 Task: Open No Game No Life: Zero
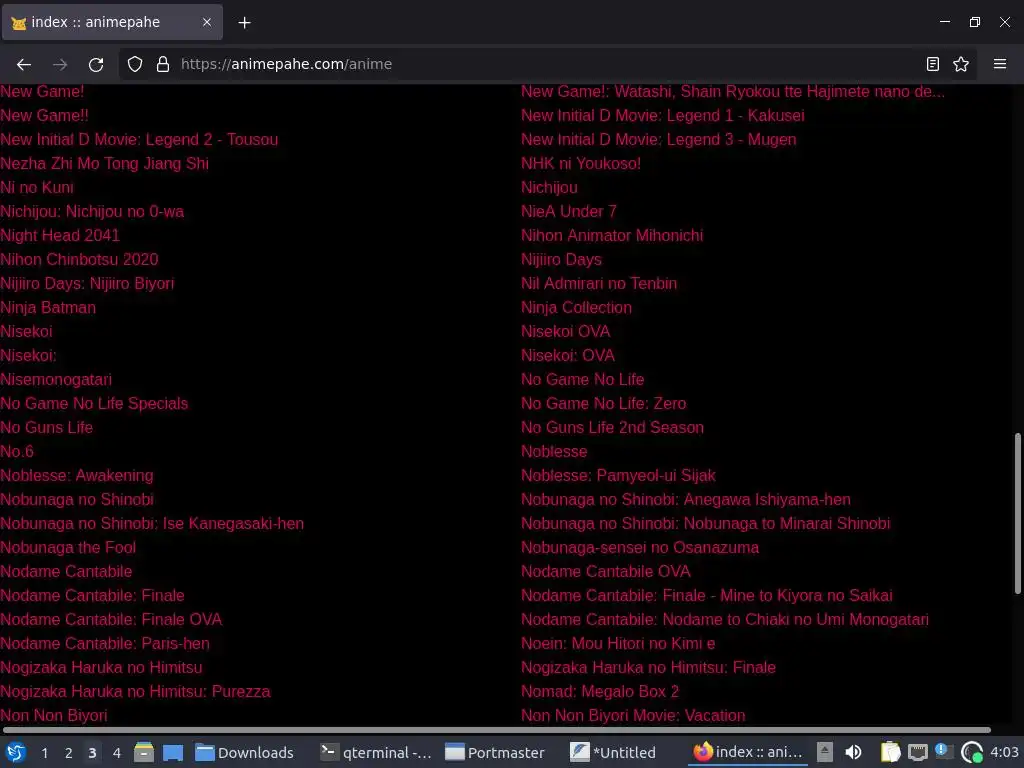tap(603, 404)
